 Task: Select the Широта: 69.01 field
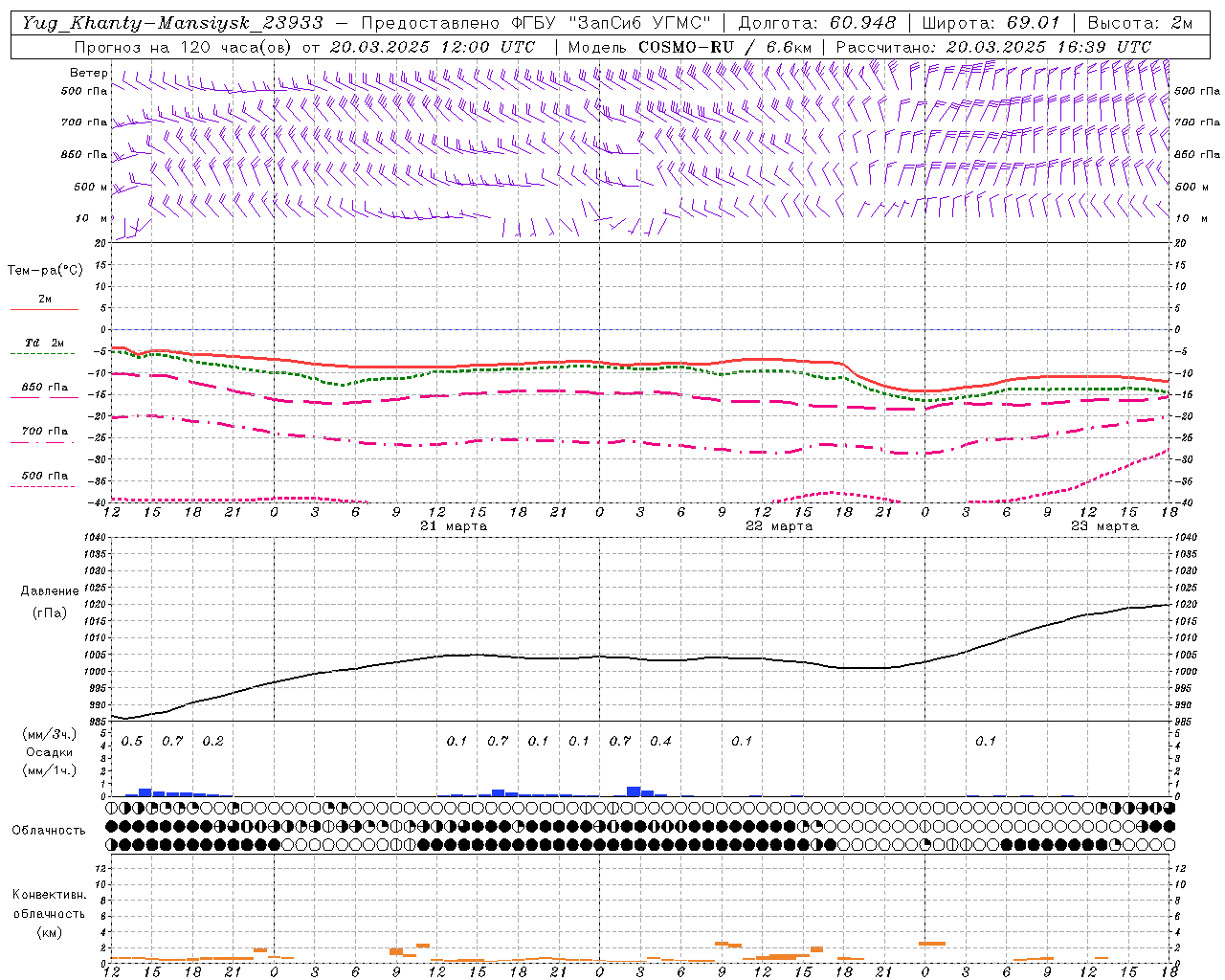tap(991, 23)
